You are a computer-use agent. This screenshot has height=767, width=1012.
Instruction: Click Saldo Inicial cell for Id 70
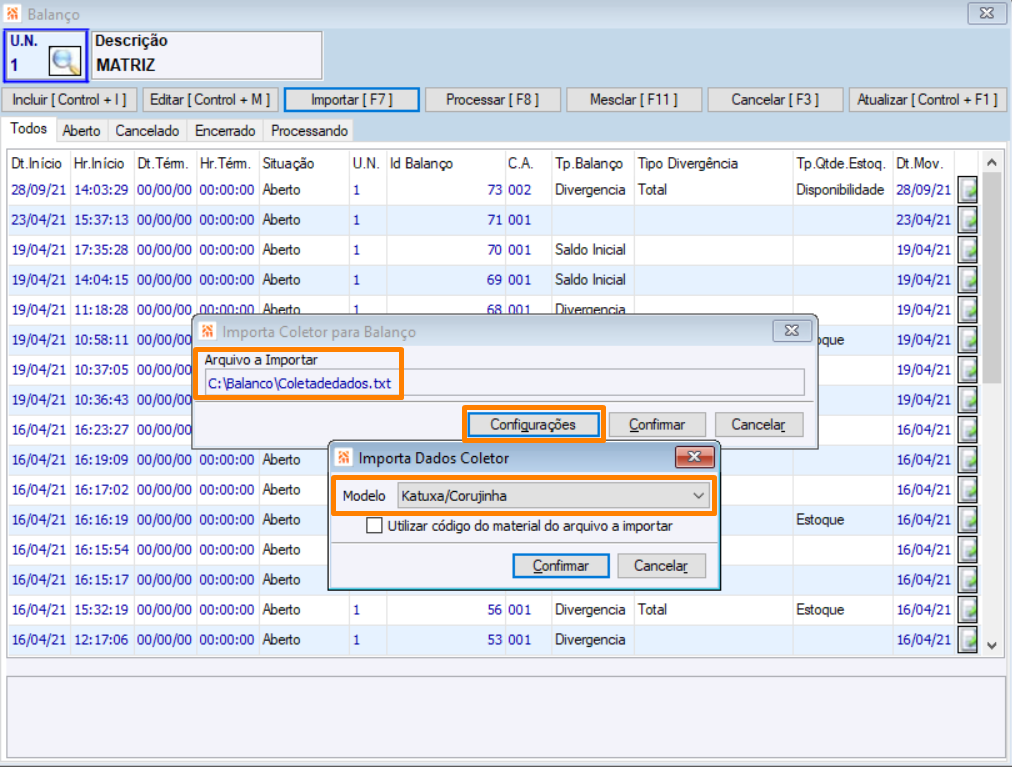click(590, 250)
